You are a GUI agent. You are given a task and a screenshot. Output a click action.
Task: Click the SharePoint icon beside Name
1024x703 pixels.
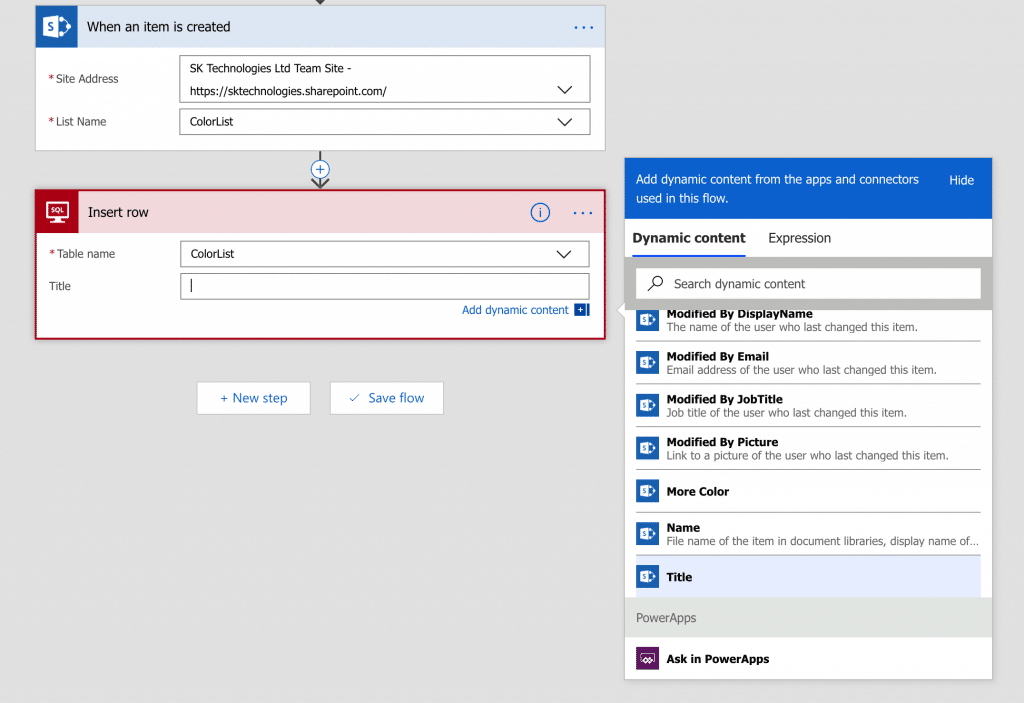[x=647, y=534]
